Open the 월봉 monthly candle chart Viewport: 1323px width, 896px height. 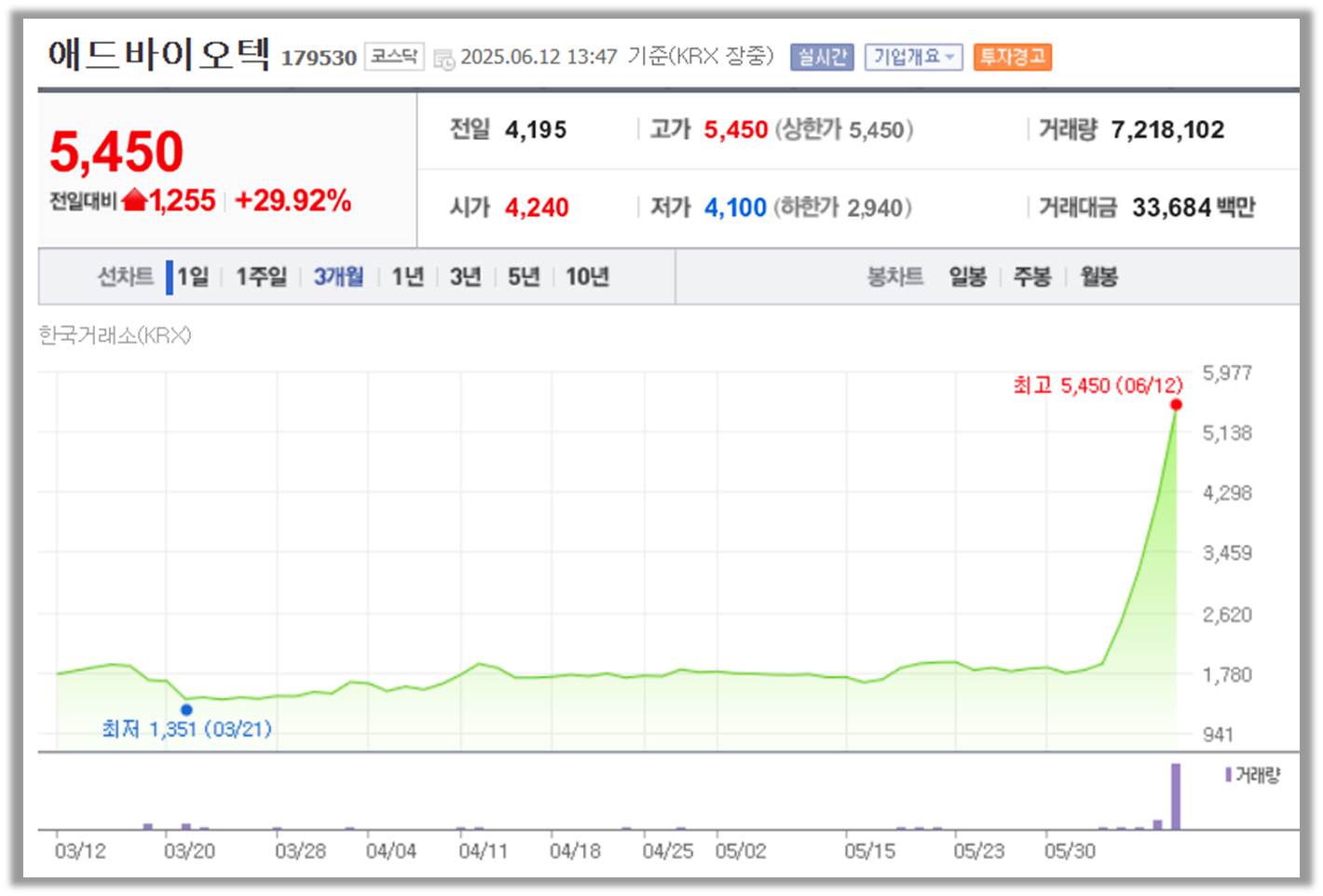(1098, 277)
